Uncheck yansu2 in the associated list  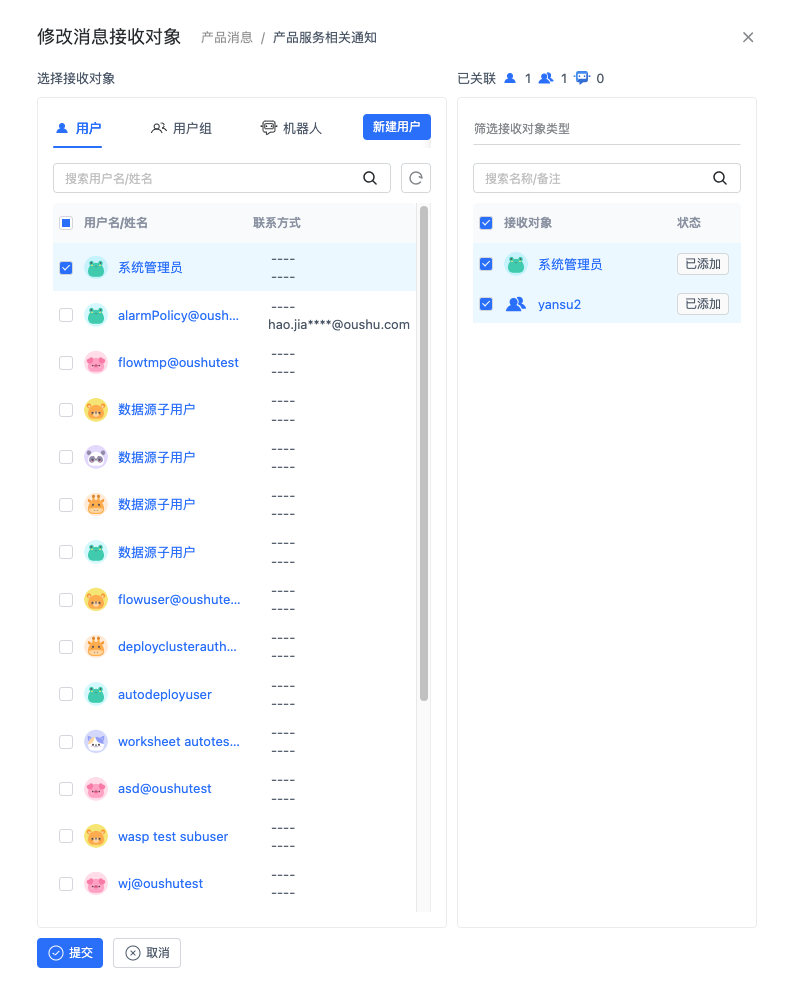pos(486,304)
